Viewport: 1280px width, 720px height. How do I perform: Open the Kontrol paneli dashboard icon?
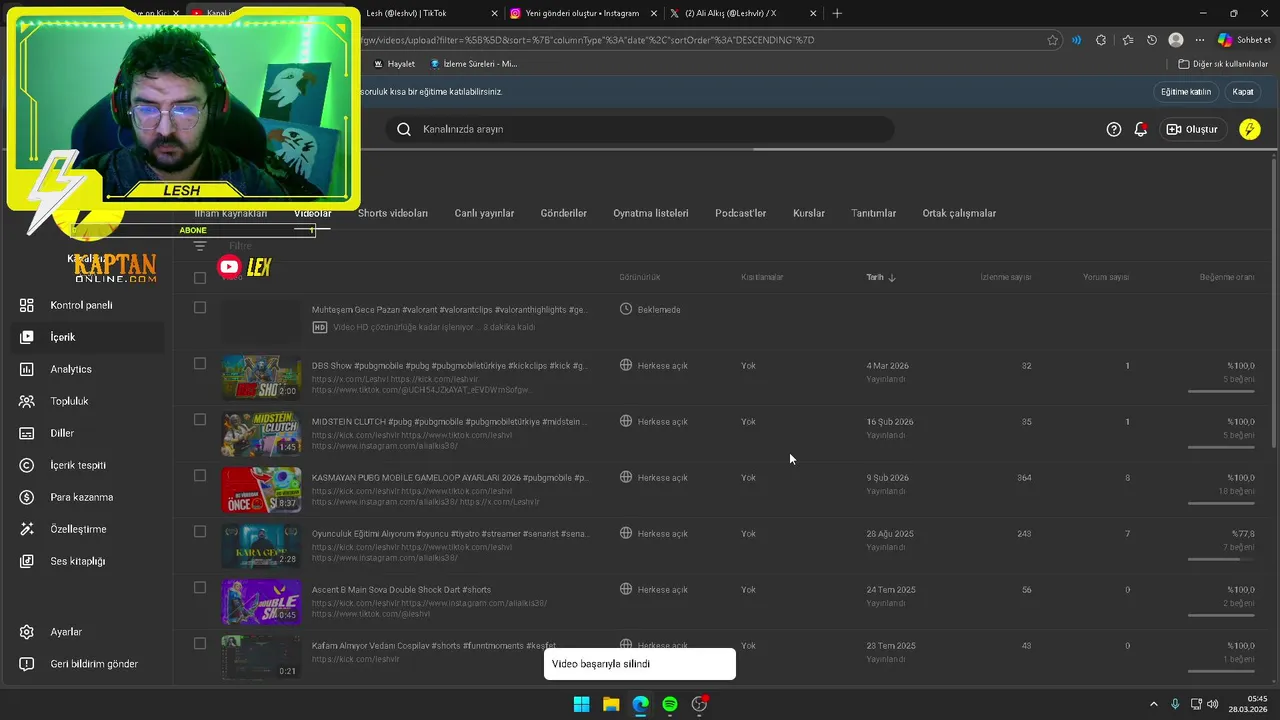tap(28, 305)
